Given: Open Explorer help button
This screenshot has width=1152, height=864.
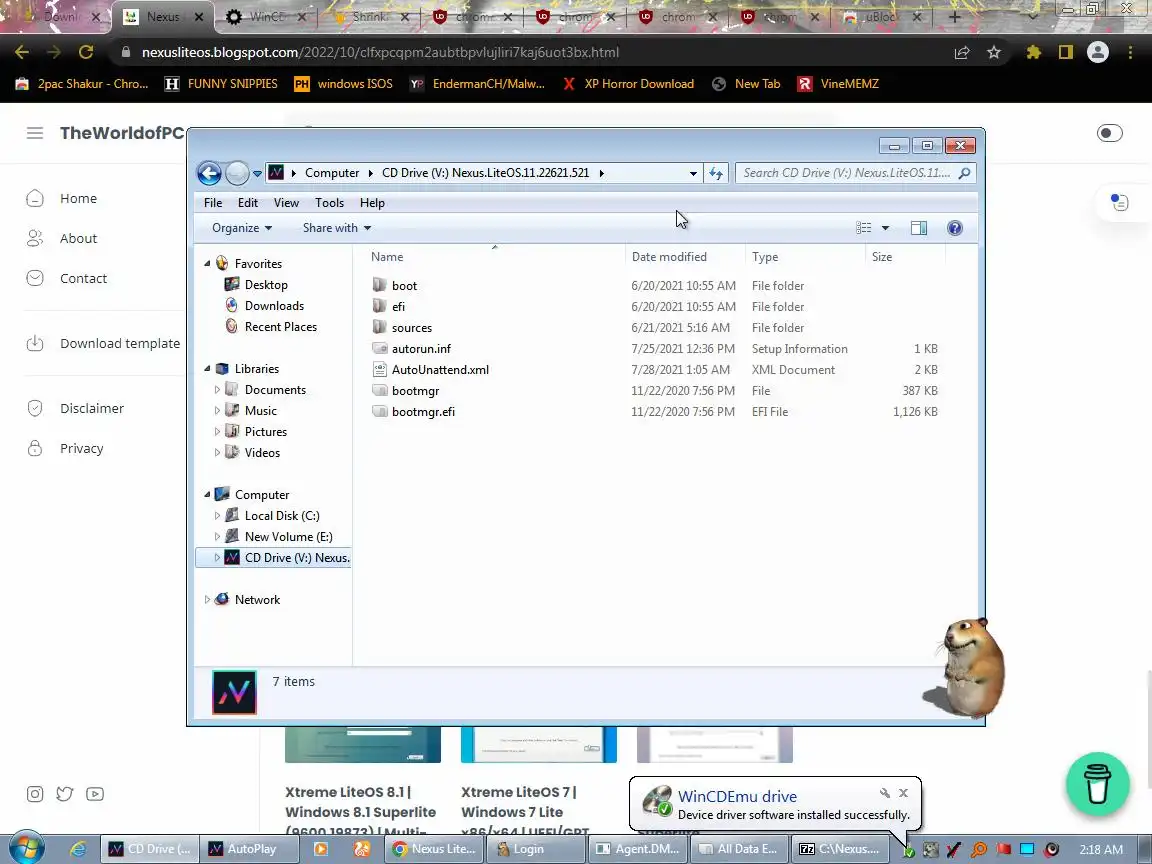Looking at the screenshot, I should pos(954,228).
